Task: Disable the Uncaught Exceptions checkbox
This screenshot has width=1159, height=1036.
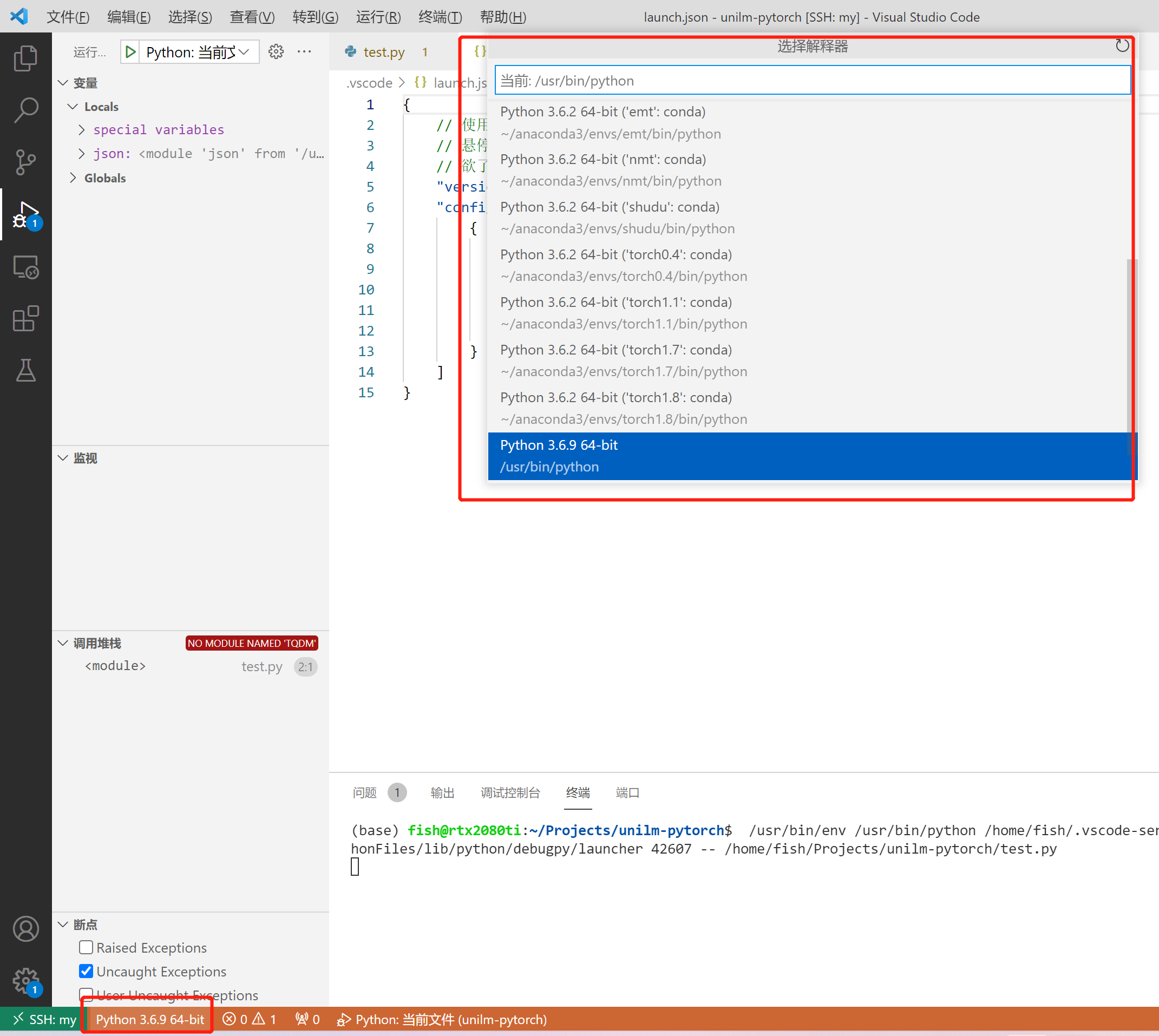Action: [x=86, y=971]
